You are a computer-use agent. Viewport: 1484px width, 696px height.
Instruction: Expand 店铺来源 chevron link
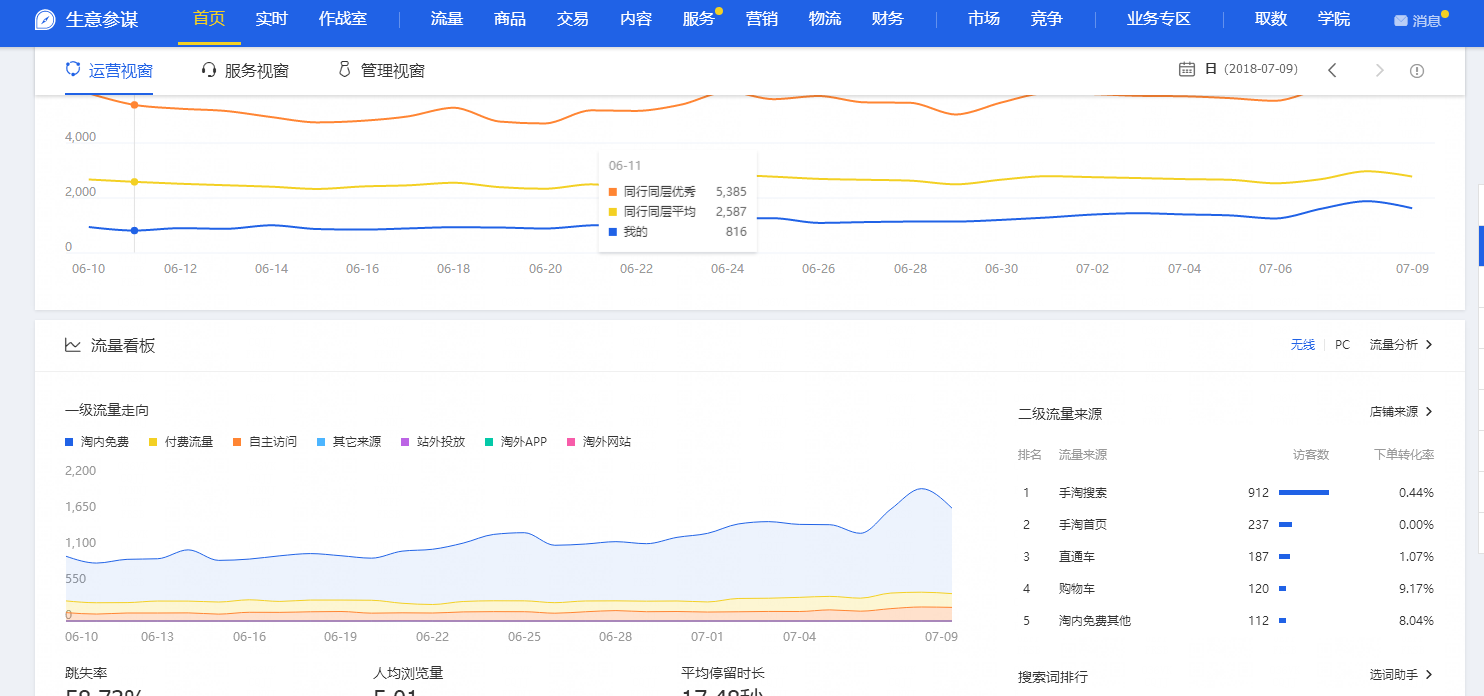(1400, 412)
